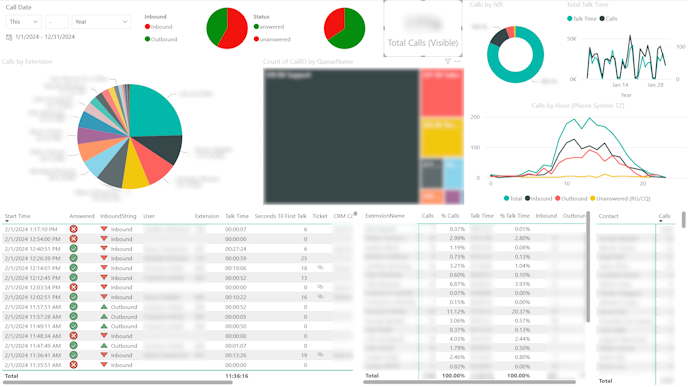
Task: Select 'answered' in the Status legend
Action: 269,27
